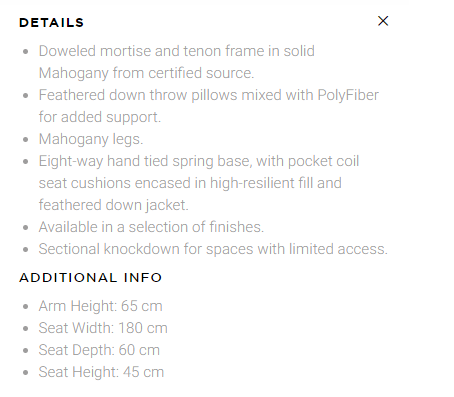
Task: Click the Arm Height: 65 cm item
Action: (100, 306)
